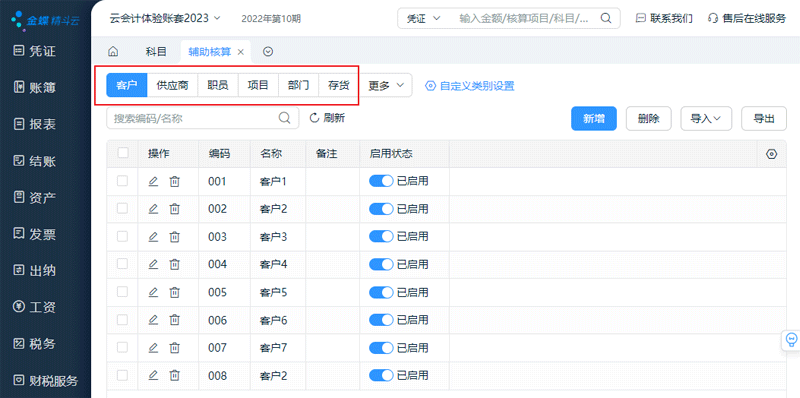
Task: Open the tab list circle chevron
Action: pyautogui.click(x=268, y=52)
